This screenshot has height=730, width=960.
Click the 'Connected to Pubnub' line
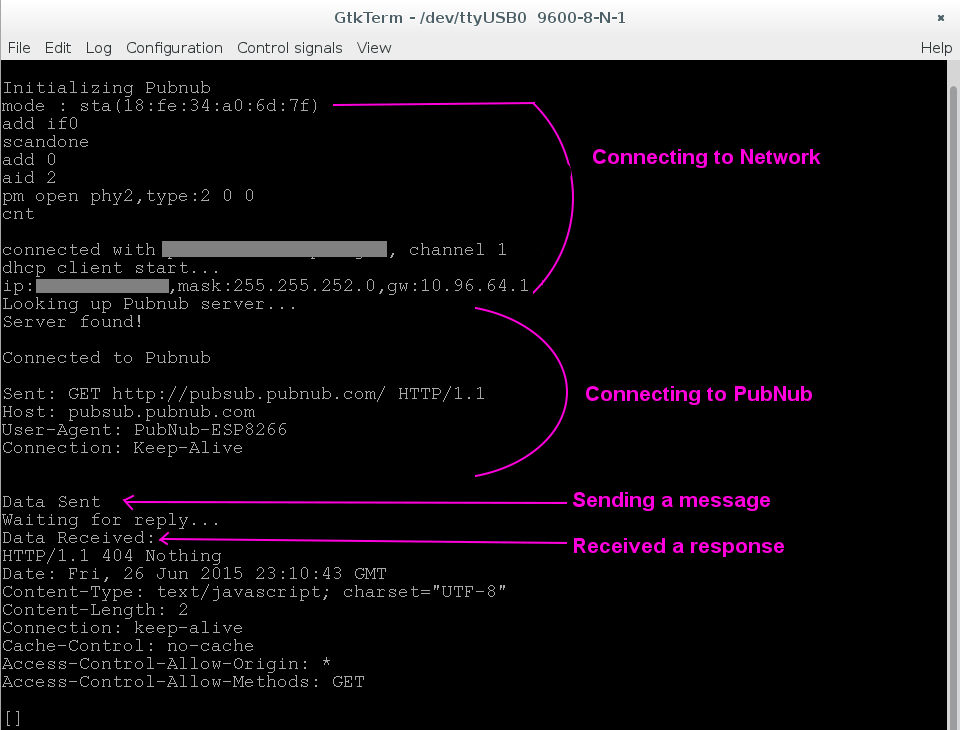point(107,358)
